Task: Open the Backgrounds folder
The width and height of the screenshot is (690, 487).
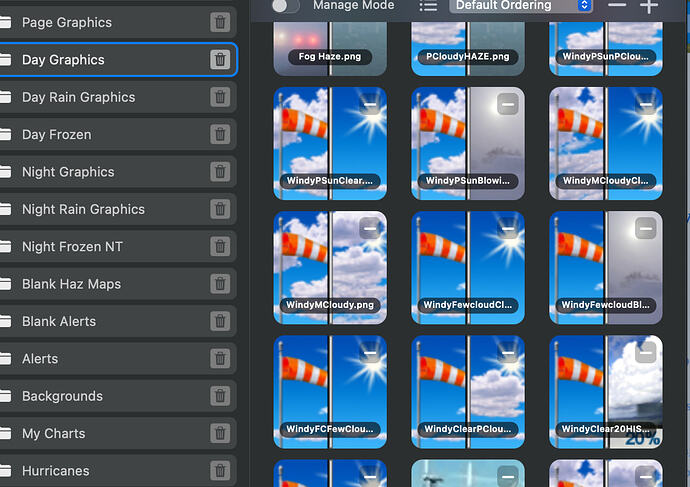Action: coord(117,396)
